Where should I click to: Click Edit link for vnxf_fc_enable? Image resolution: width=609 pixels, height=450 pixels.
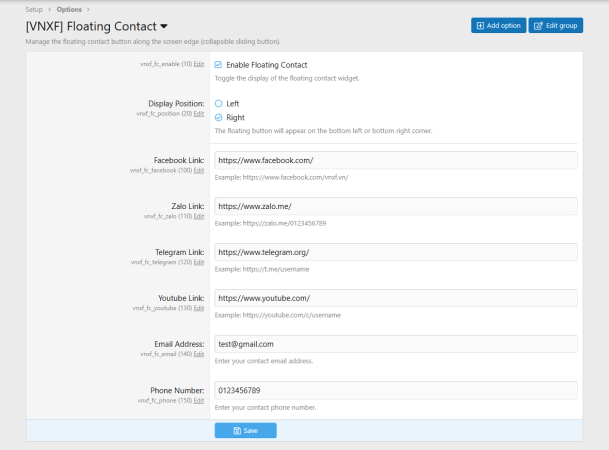[x=199, y=64]
